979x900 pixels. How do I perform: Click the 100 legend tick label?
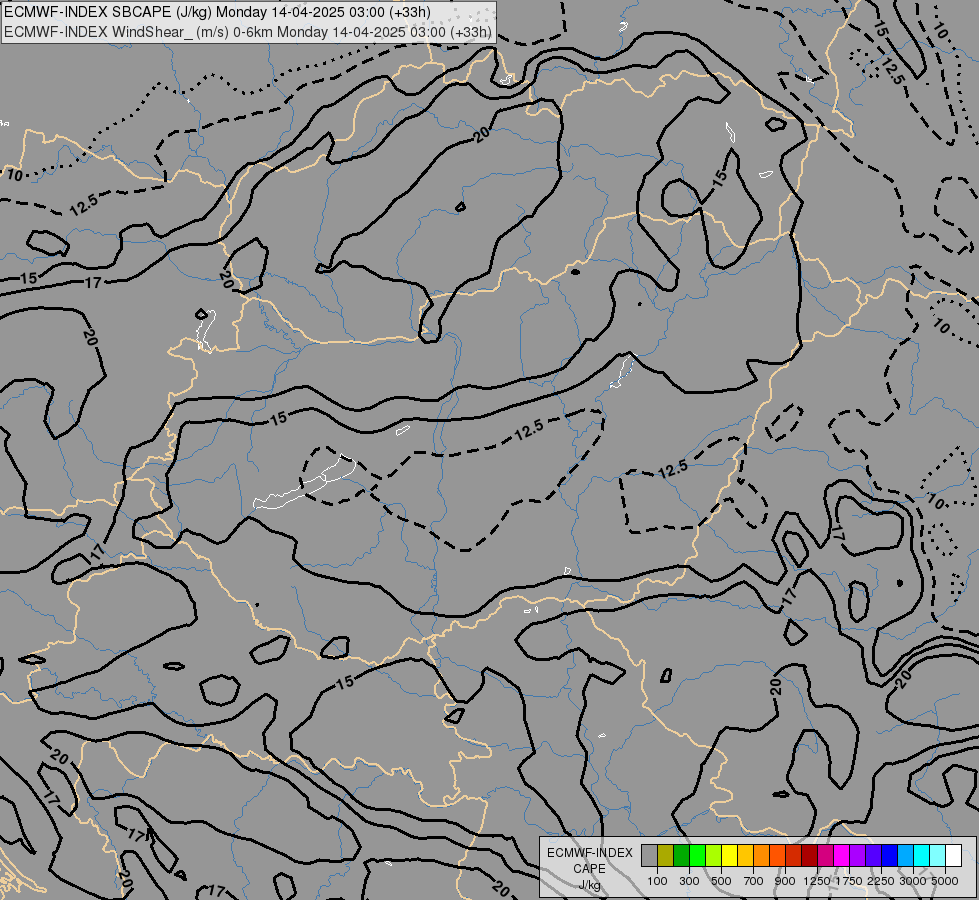click(657, 881)
